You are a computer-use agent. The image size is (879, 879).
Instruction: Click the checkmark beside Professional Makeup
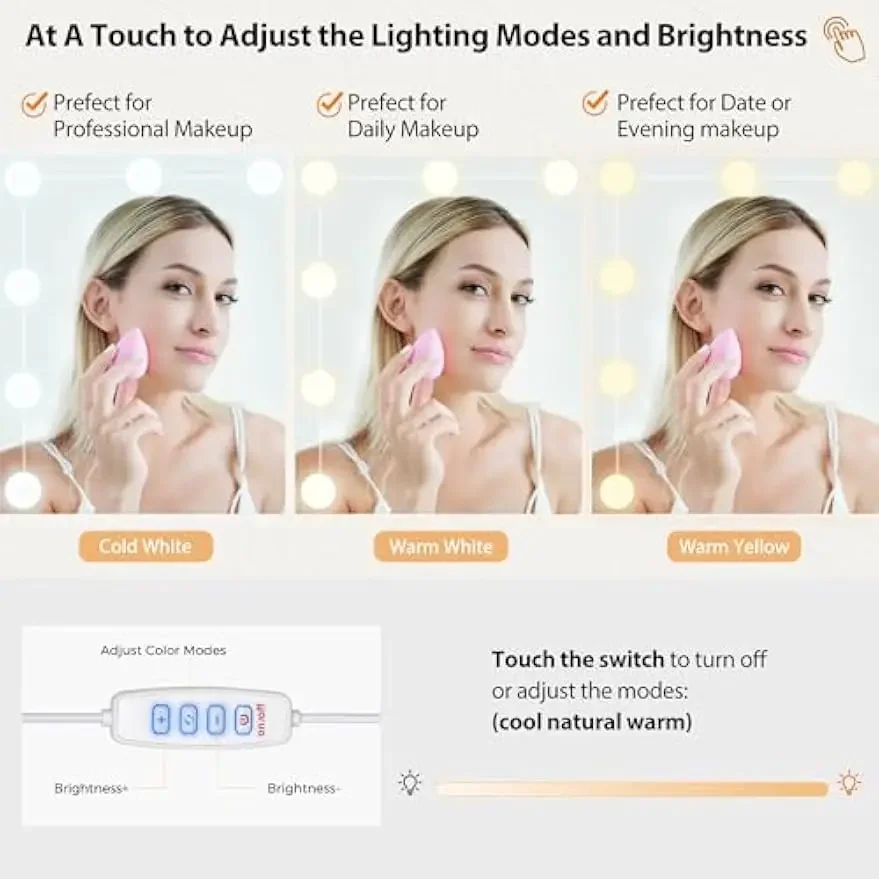[x=35, y=104]
